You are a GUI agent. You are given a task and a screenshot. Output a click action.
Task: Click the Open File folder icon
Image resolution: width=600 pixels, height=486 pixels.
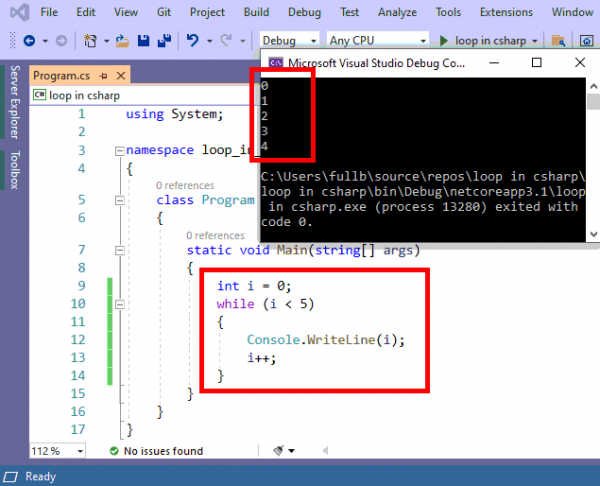[123, 41]
